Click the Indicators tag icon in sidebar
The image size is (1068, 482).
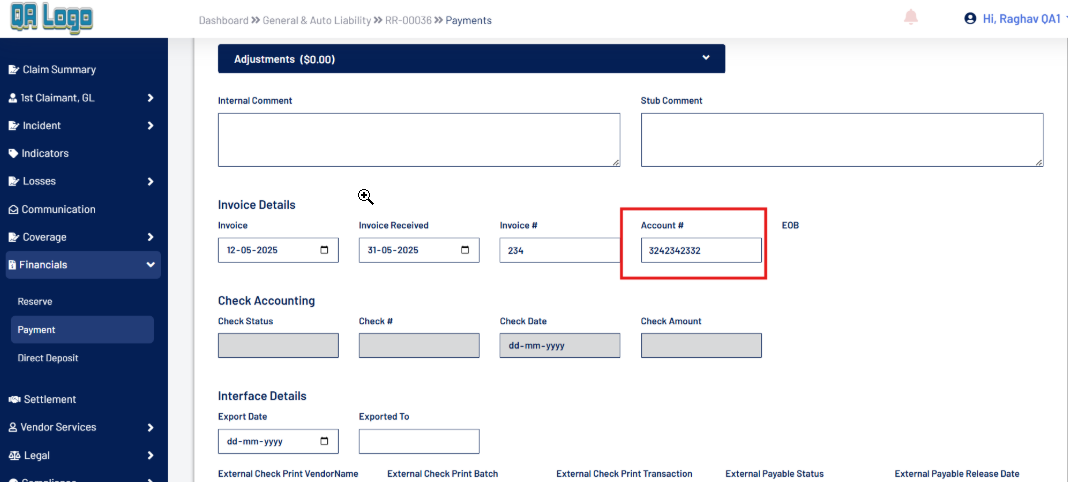[x=13, y=154]
